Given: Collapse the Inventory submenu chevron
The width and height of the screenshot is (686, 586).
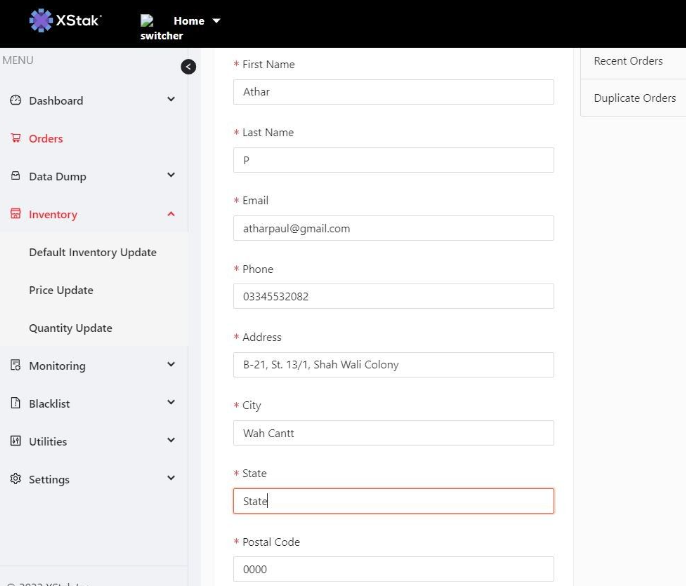Looking at the screenshot, I should click(171, 214).
